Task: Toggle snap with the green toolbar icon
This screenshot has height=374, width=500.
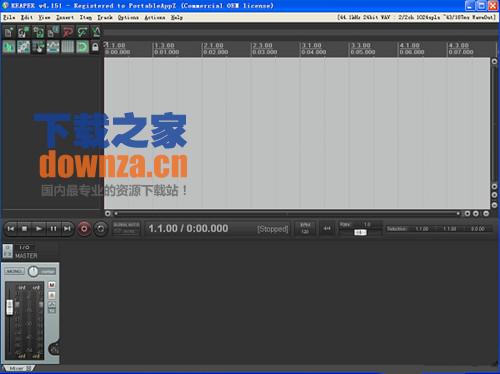Action: click(82, 47)
